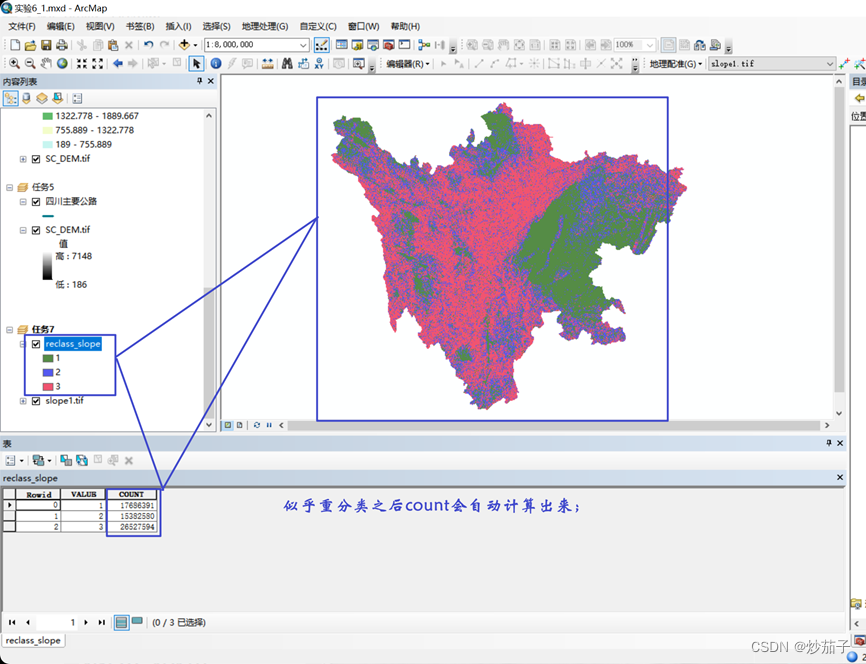Switch to list by visibility
The image size is (866, 664).
[x=42, y=98]
